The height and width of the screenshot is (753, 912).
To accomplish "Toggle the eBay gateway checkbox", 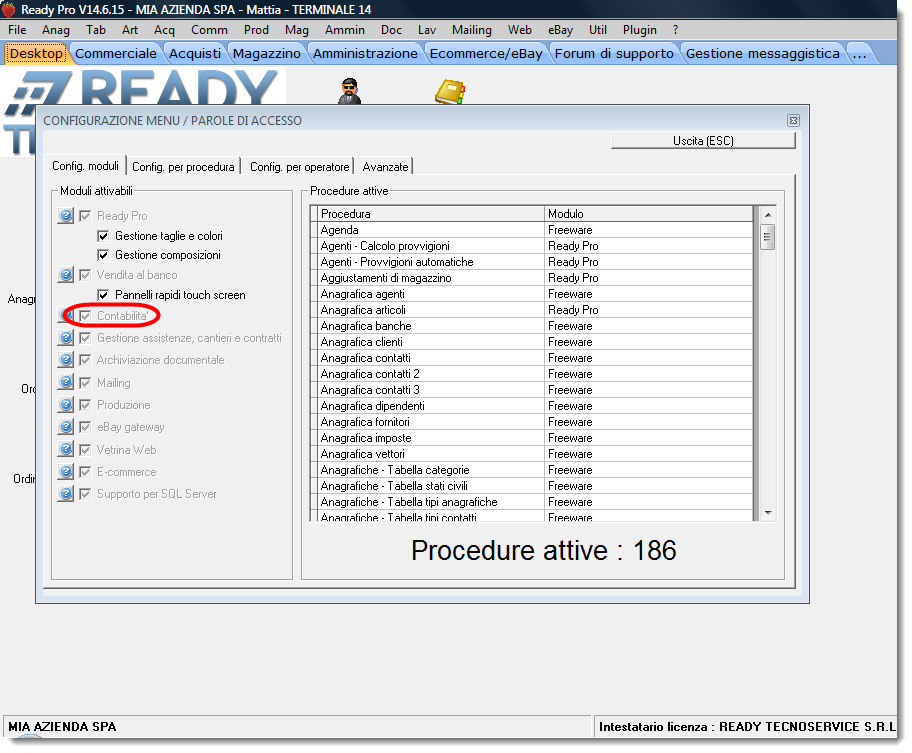I will click(85, 427).
